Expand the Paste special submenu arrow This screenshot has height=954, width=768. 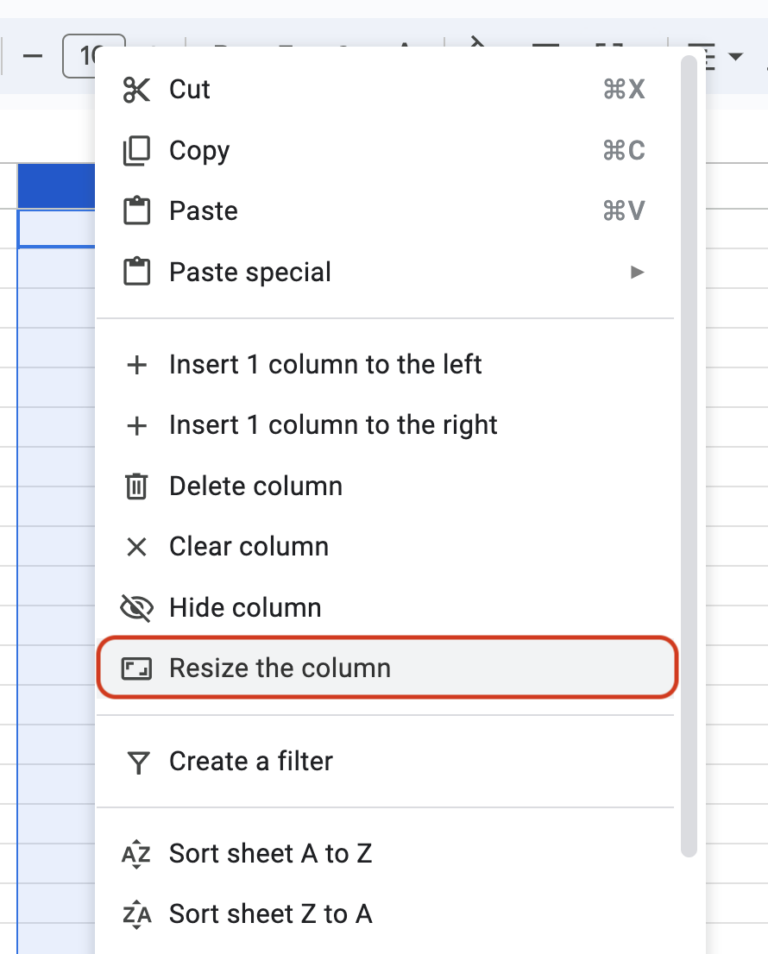637,272
